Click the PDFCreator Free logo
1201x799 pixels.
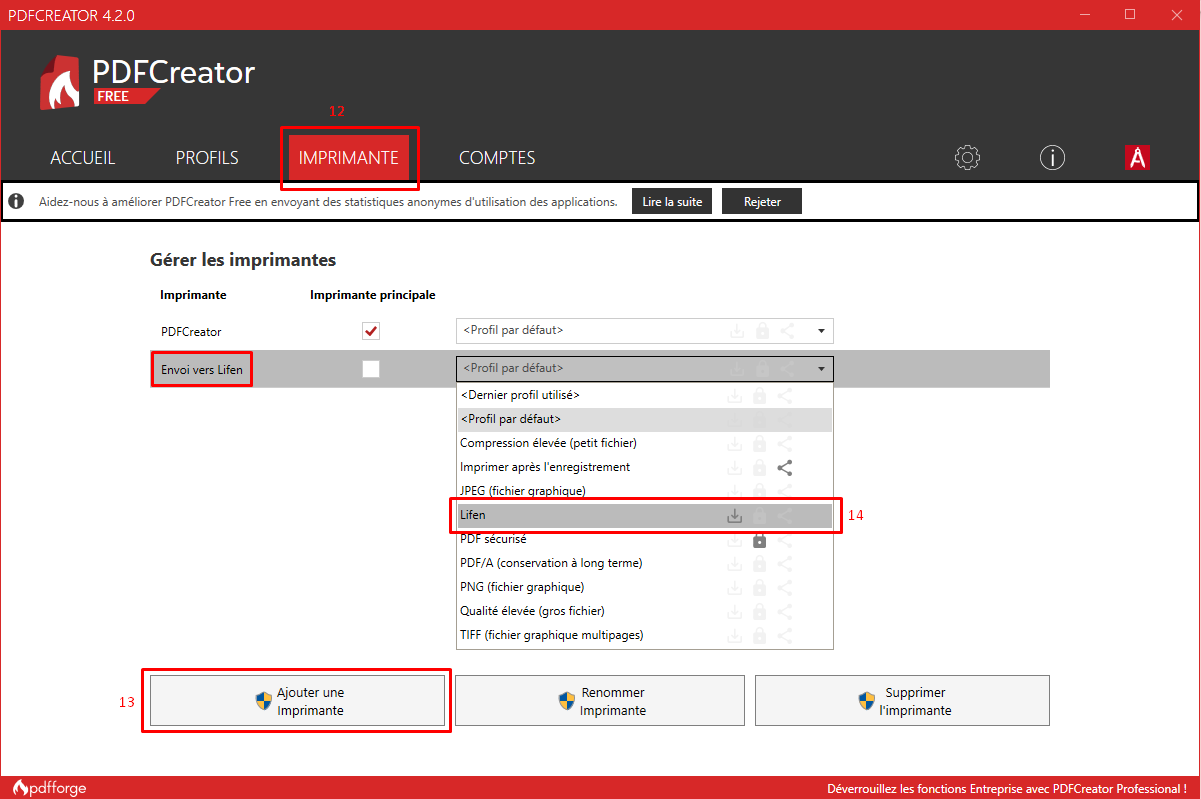point(148,82)
